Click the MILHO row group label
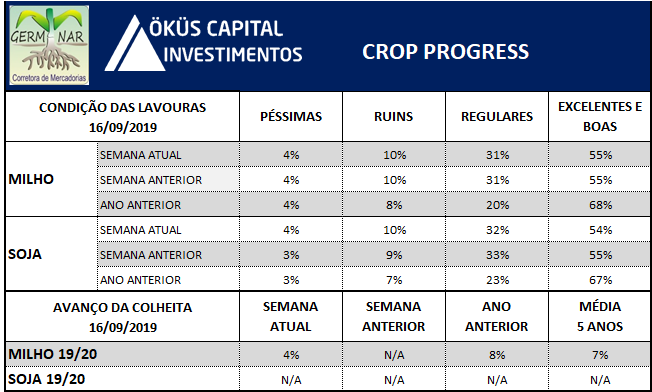The height and width of the screenshot is (392, 652). pyautogui.click(x=31, y=179)
